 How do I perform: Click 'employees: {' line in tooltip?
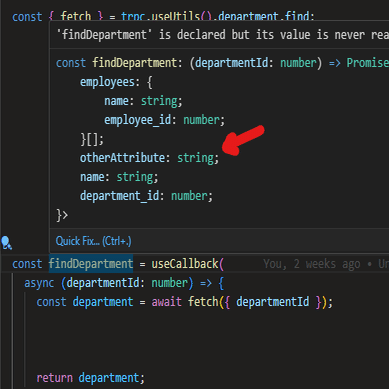tap(116, 82)
